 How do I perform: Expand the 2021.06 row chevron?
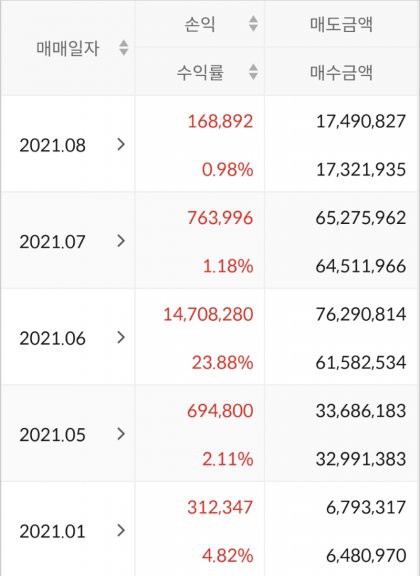click(x=121, y=338)
